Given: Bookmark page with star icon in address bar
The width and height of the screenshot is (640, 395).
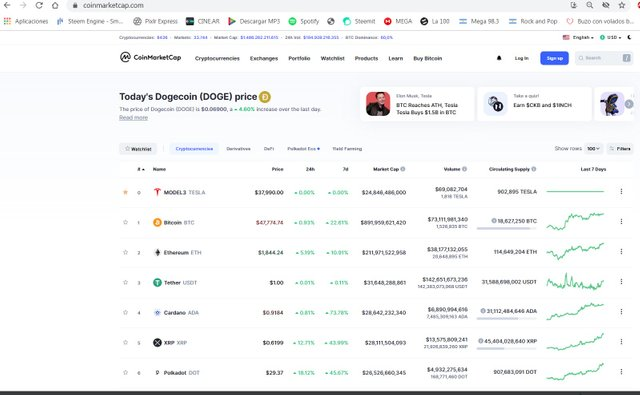Looking at the screenshot, I should 622,5.
